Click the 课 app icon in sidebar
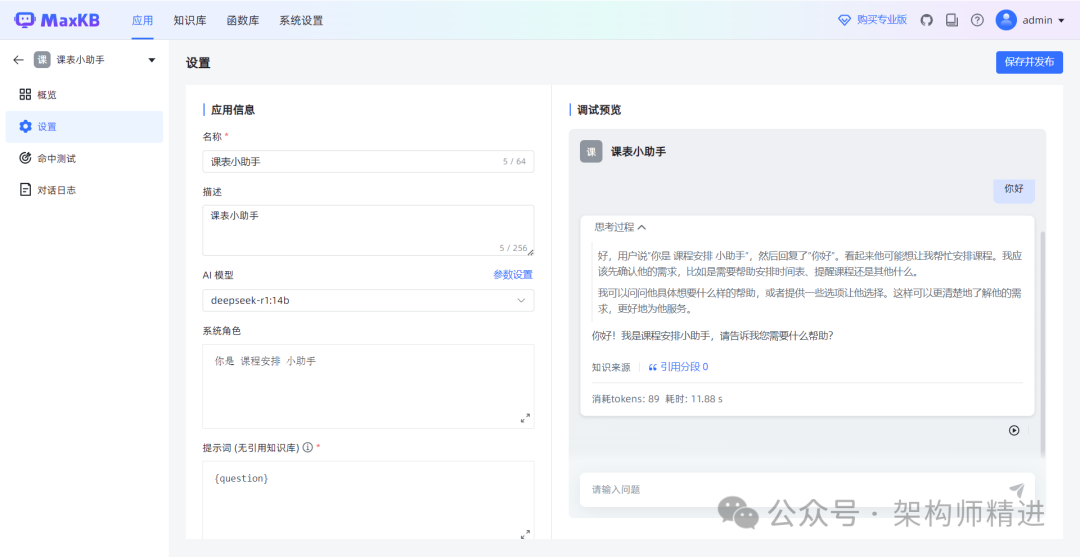 point(42,60)
